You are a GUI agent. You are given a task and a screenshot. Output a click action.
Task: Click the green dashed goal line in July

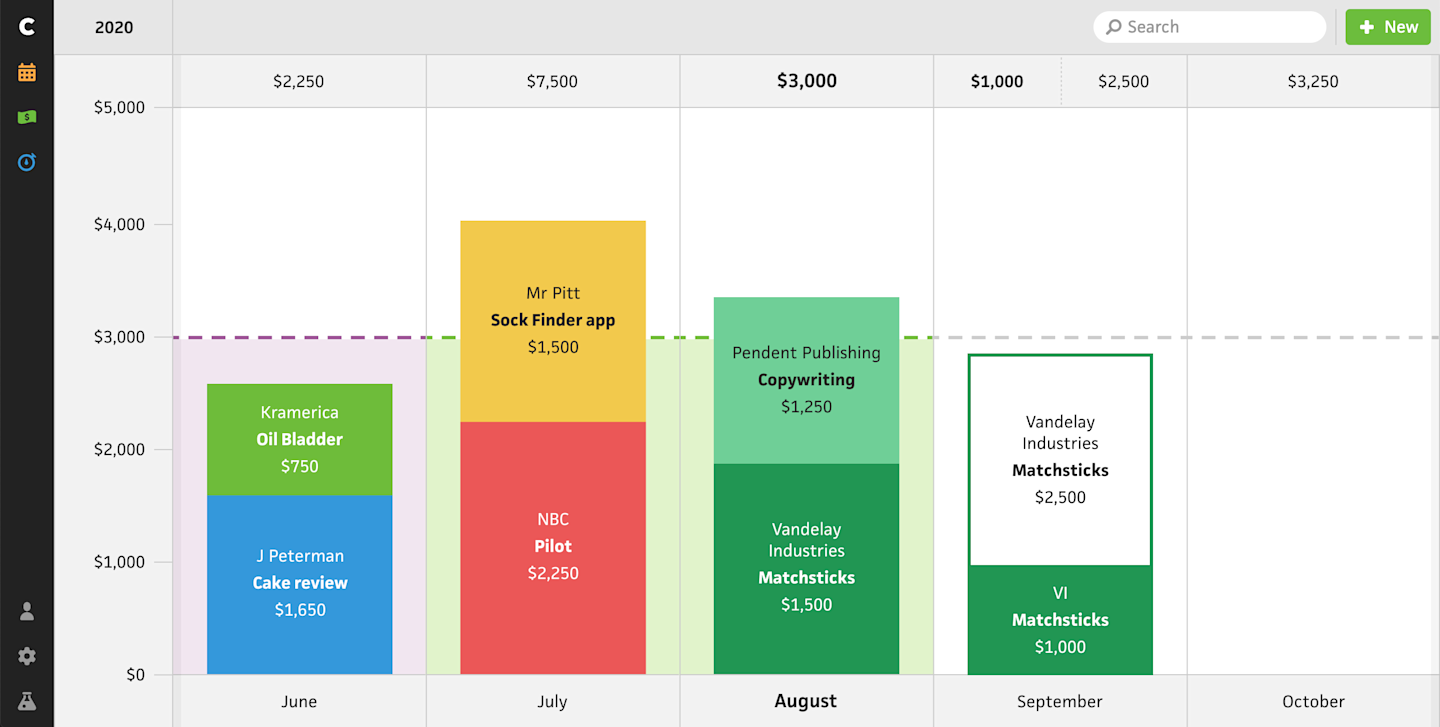click(x=553, y=338)
